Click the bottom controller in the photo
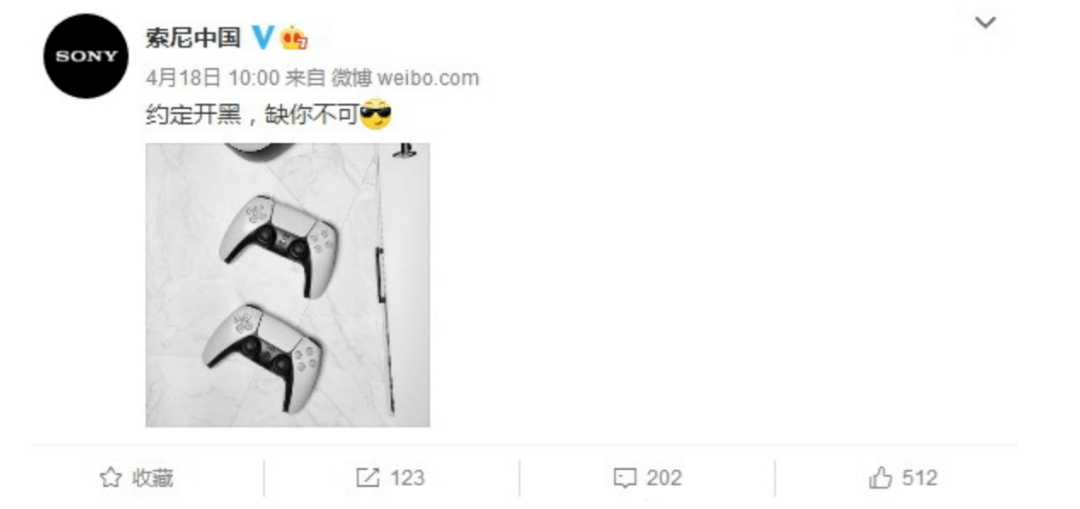 (262, 357)
